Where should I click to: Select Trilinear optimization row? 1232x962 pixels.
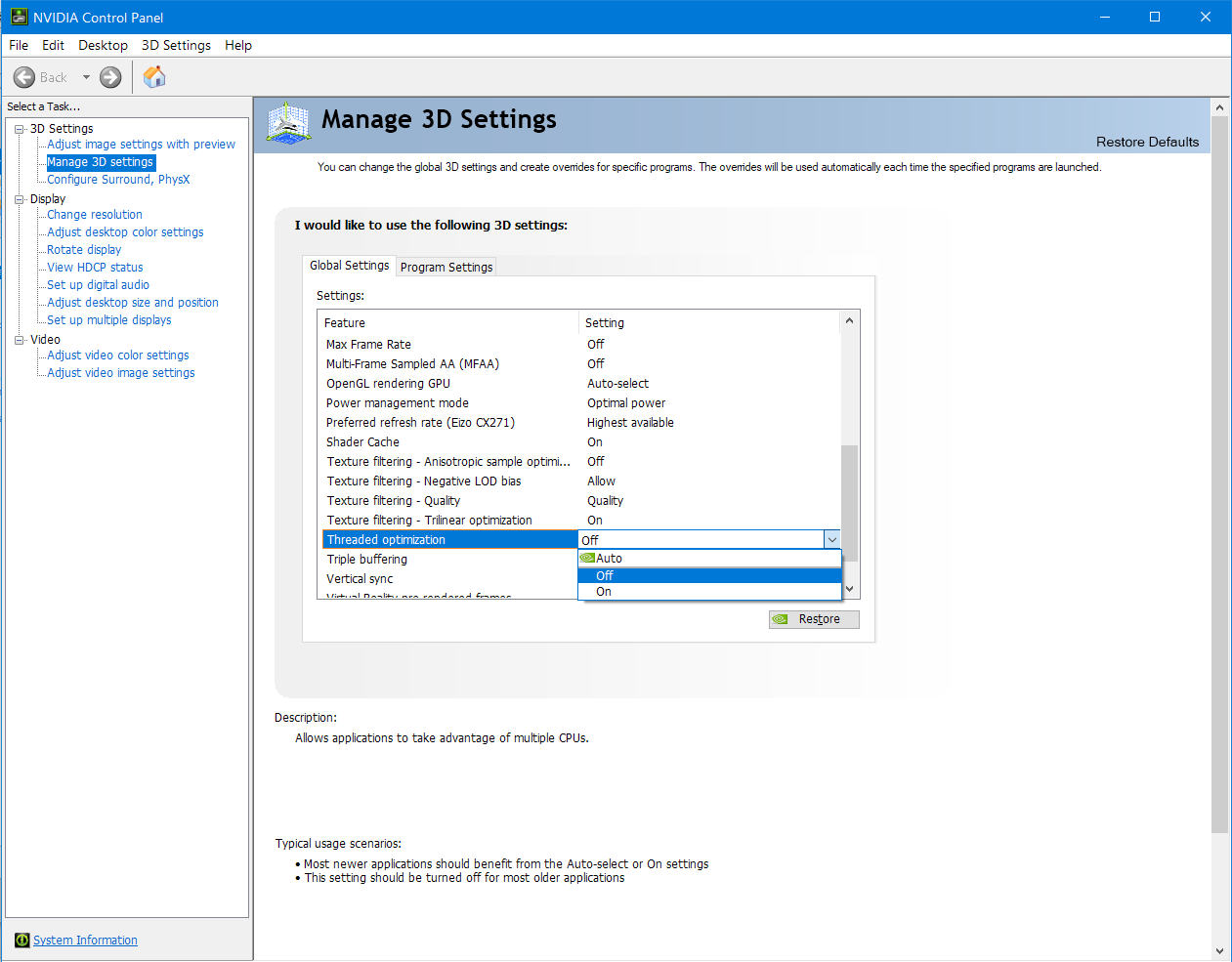(x=580, y=521)
